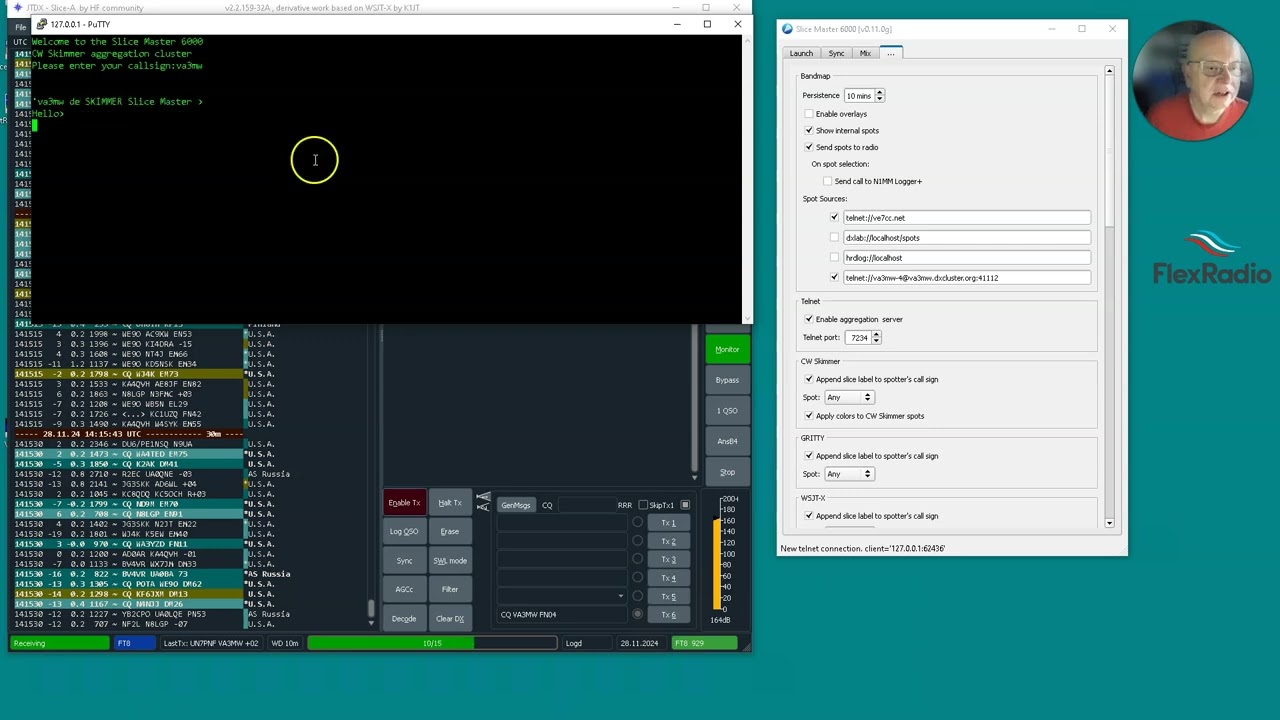Enable the hrdlog://localhost spot source
Screen dimensions: 1280x720
[835, 258]
